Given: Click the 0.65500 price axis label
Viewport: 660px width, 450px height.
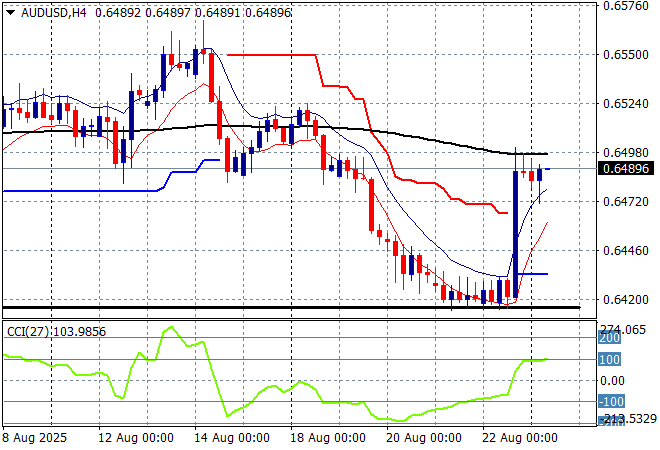Looking at the screenshot, I should coord(625,54).
